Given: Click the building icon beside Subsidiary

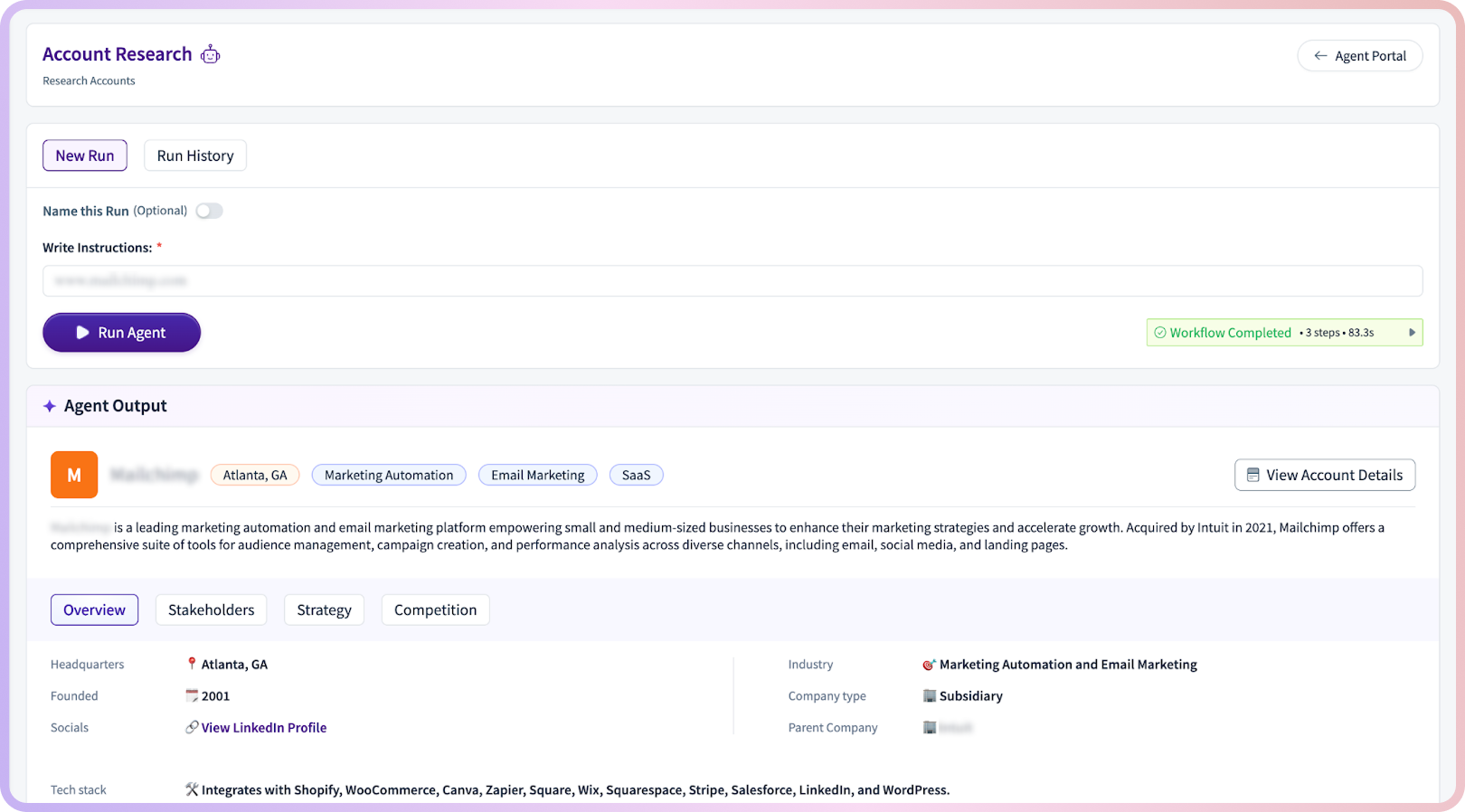Looking at the screenshot, I should pos(929,695).
